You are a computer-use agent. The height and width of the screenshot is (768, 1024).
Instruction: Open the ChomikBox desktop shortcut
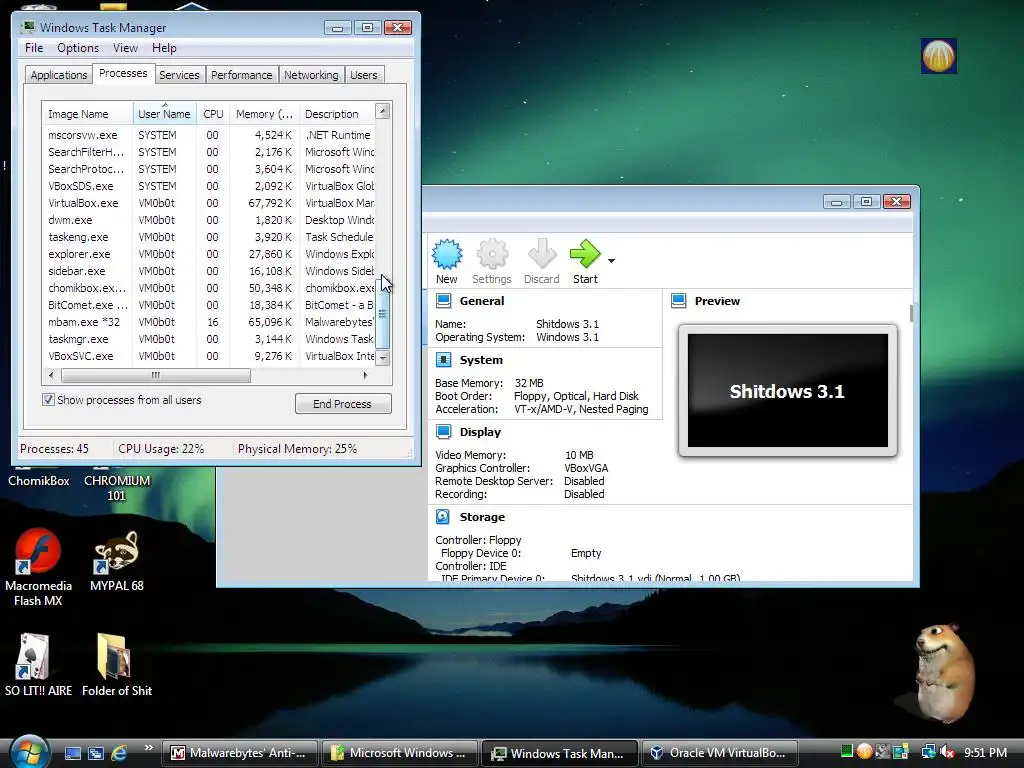39,480
